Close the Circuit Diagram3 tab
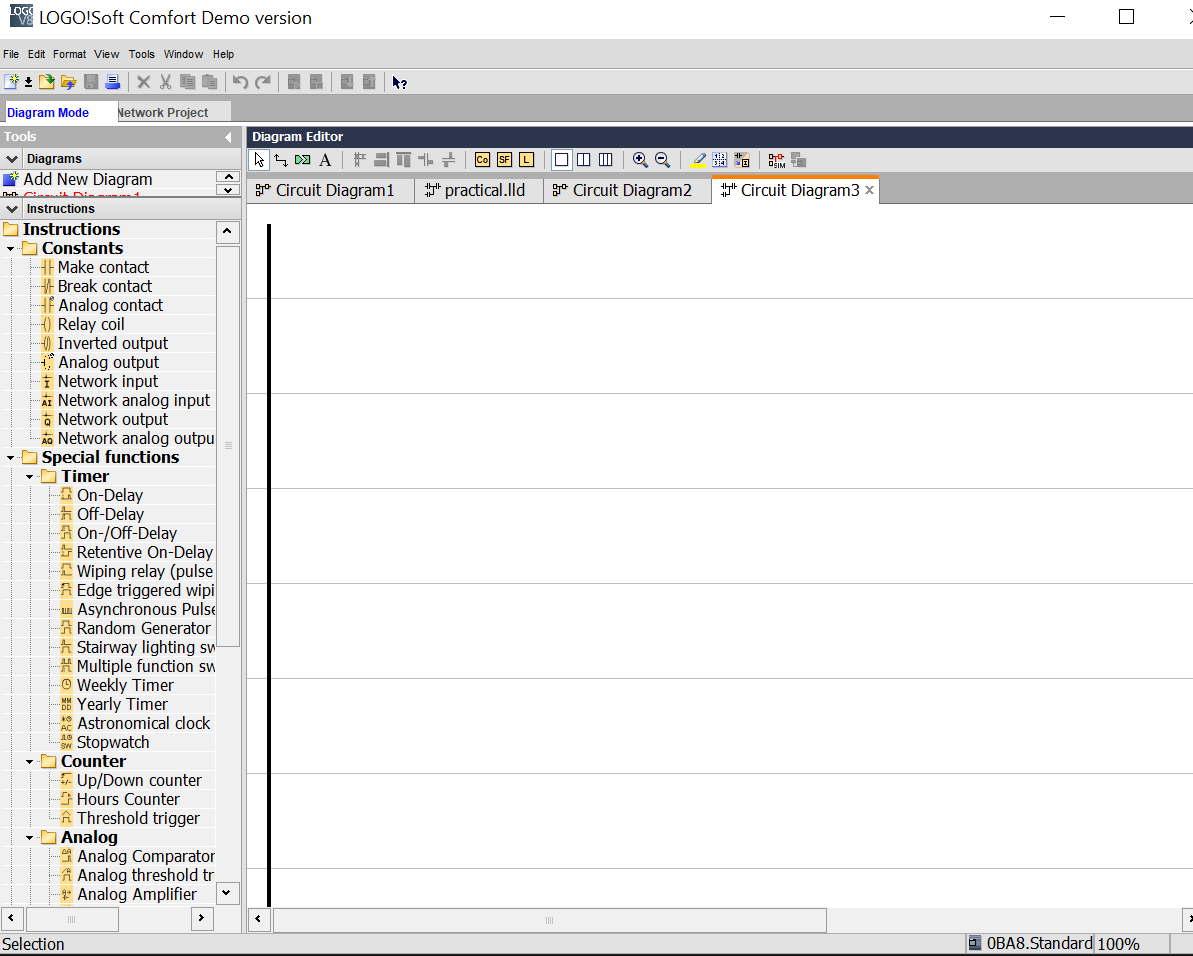Image resolution: width=1193 pixels, height=956 pixels. (x=869, y=190)
